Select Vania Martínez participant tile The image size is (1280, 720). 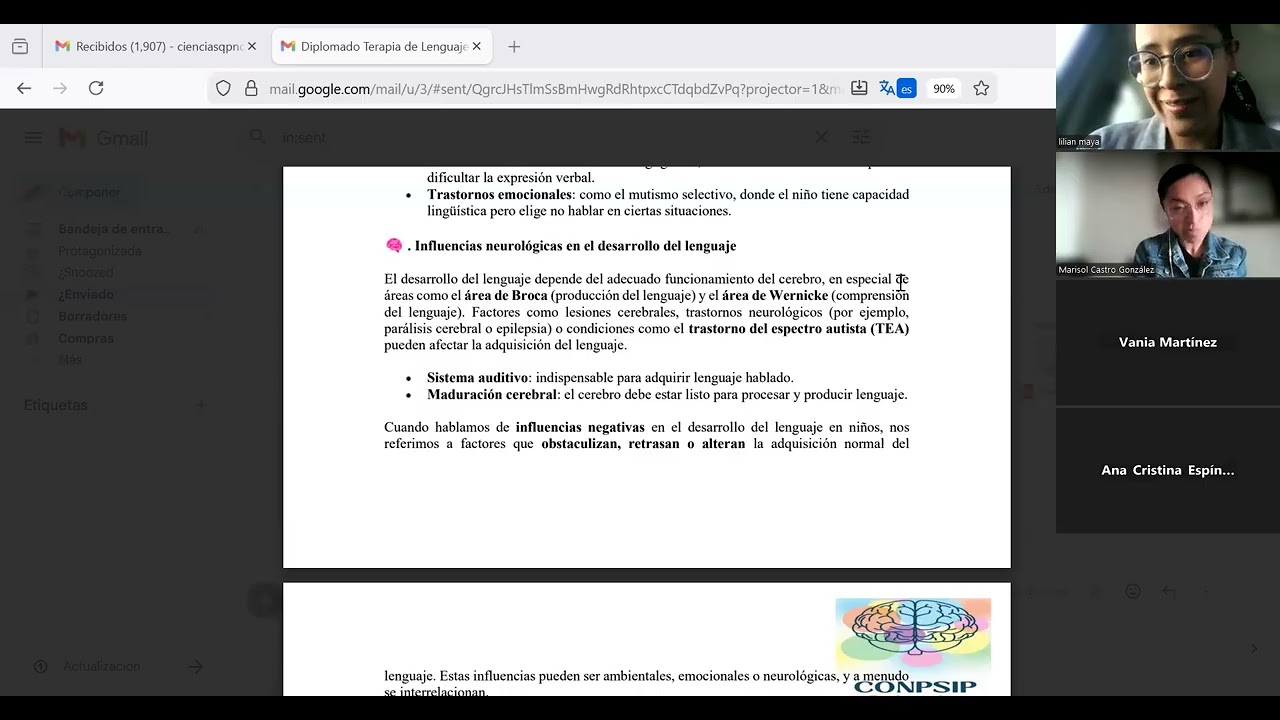[1168, 342]
